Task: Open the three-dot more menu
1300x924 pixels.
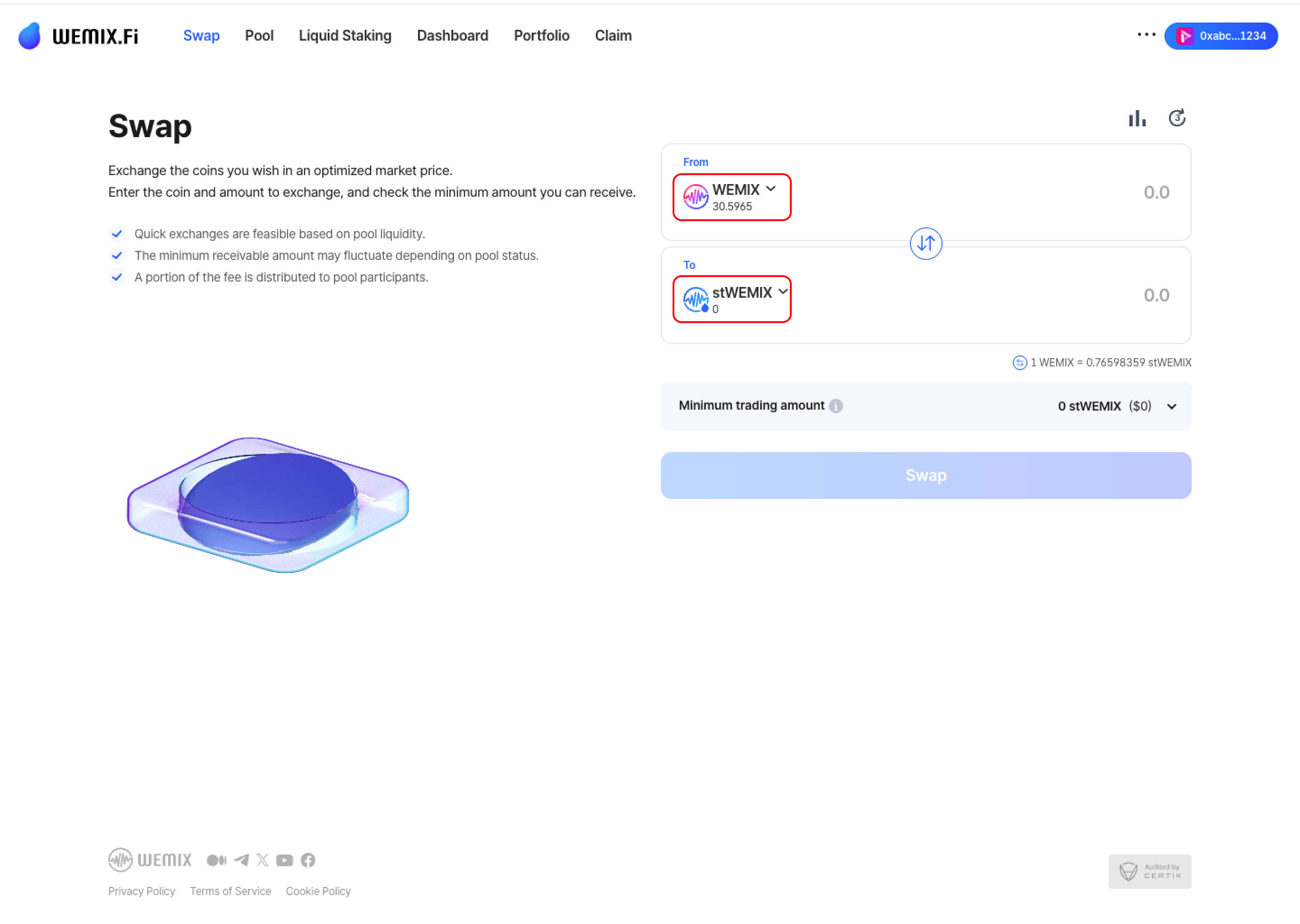Action: tap(1147, 35)
